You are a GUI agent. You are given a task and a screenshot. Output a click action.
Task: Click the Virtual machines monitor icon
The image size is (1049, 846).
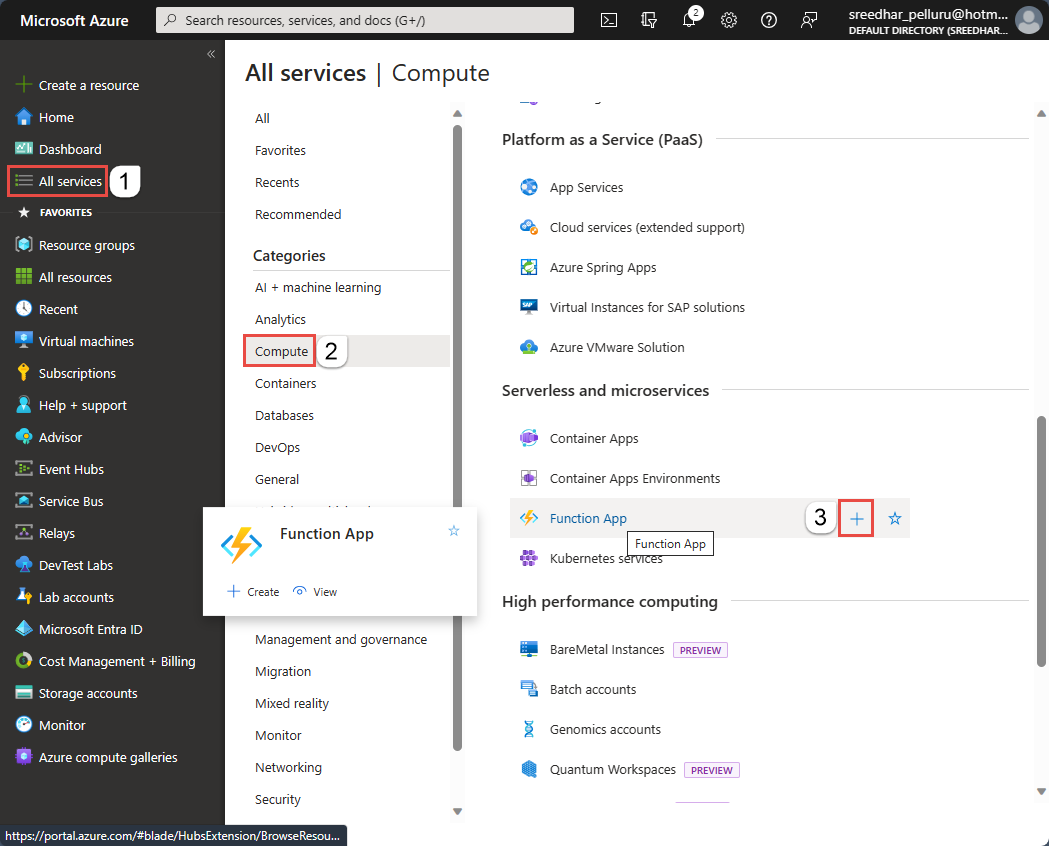[x=23, y=340]
